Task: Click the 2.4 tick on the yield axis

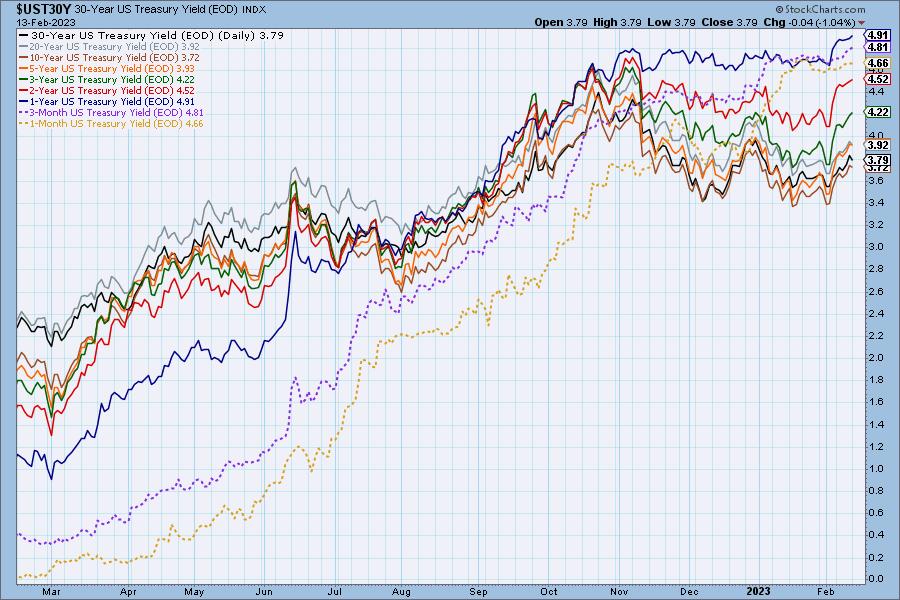Action: 876,313
